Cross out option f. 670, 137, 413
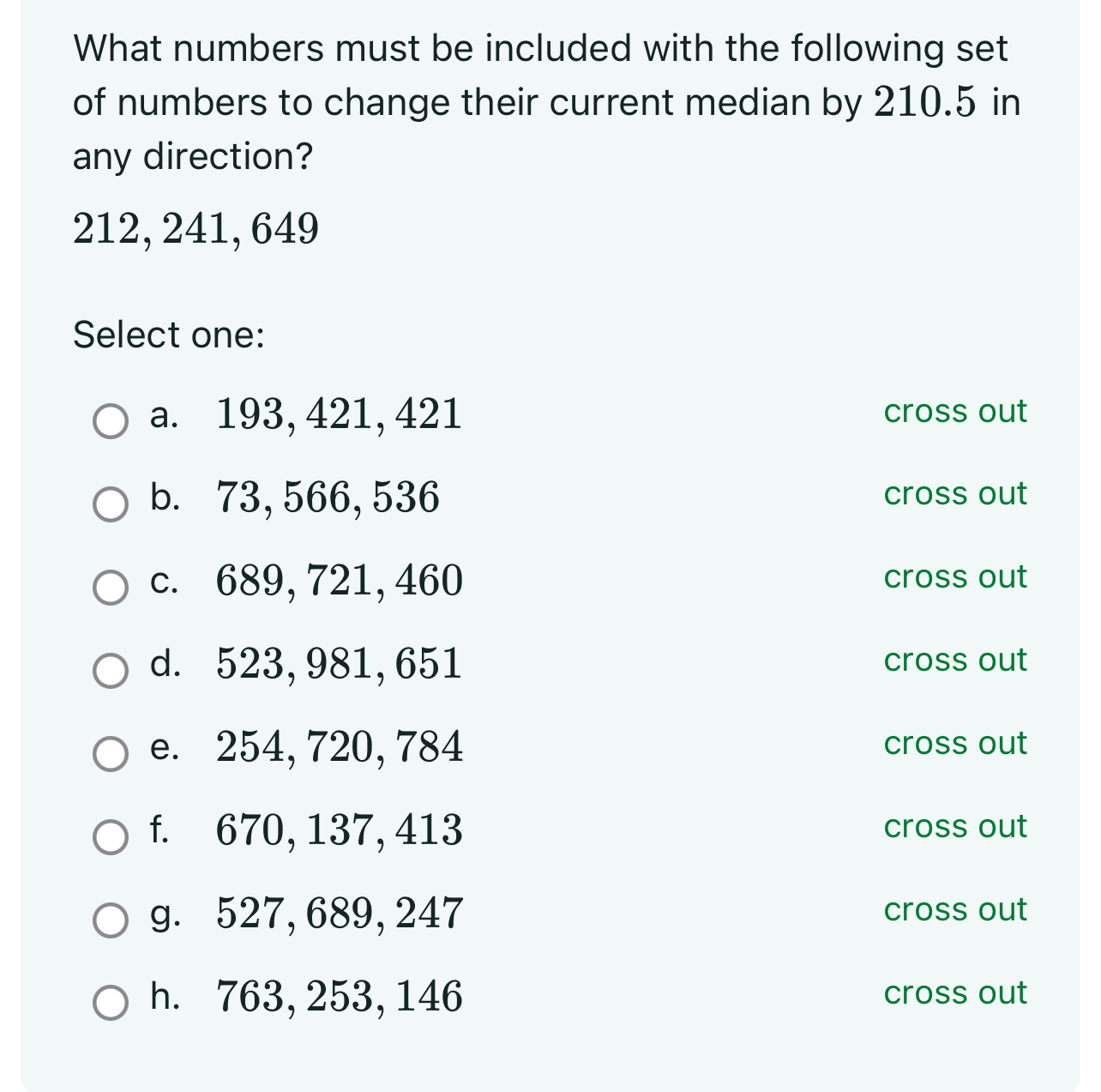The image size is (1101, 1092). [x=954, y=827]
